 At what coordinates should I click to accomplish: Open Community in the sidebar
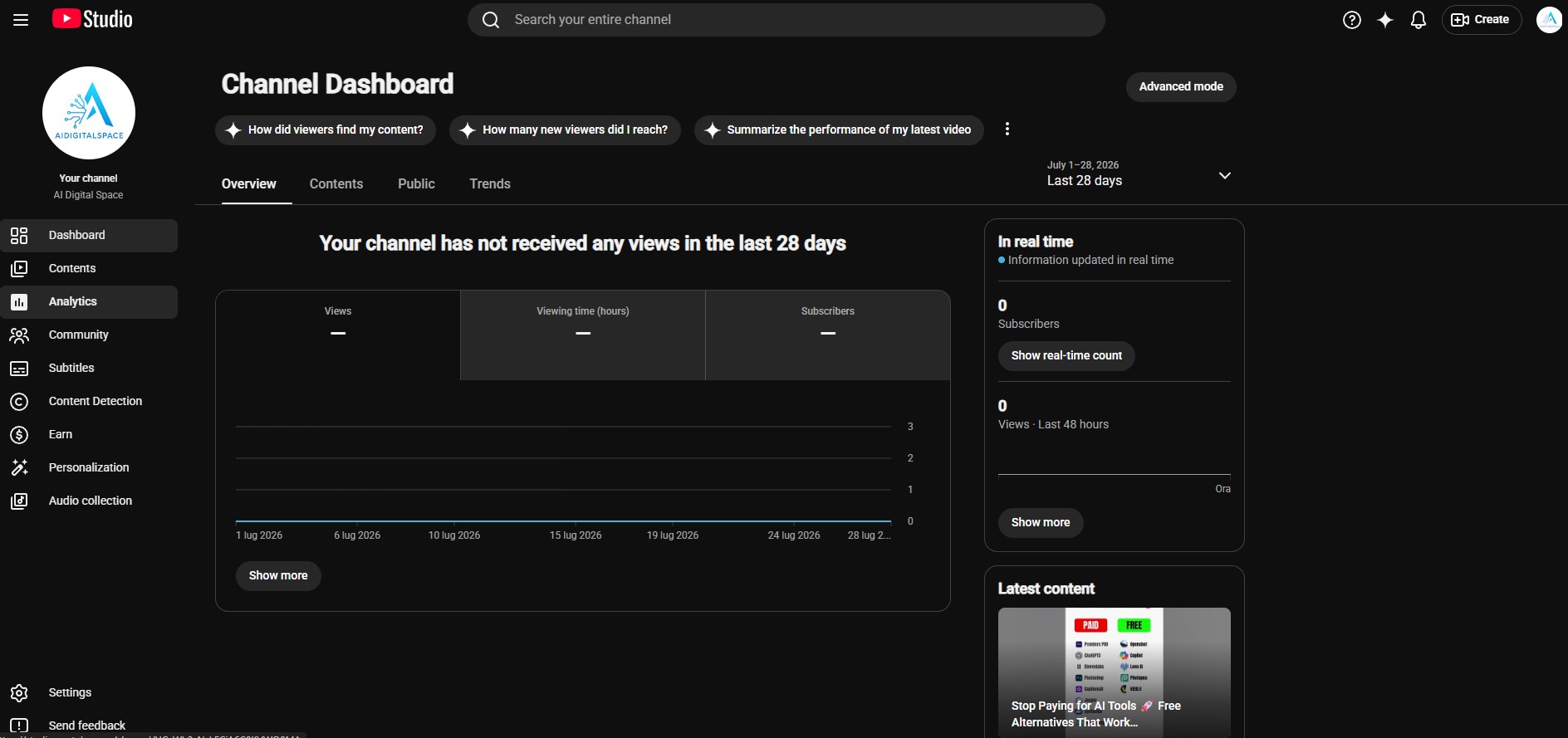[89, 335]
